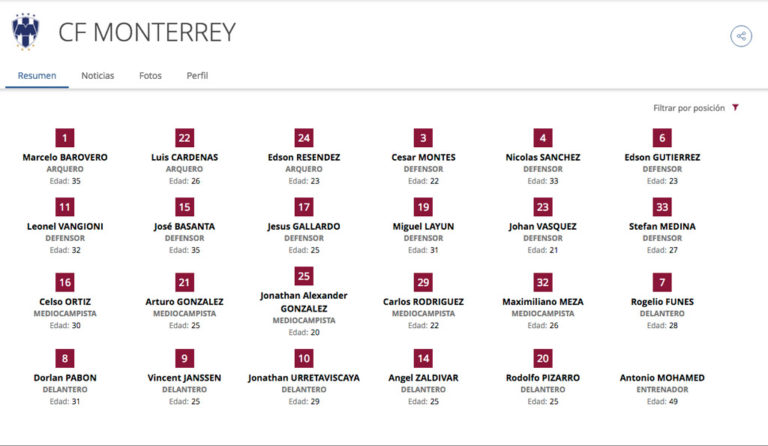Switch to the Resumen tab
Screen dimensions: 768x446
tap(37, 76)
